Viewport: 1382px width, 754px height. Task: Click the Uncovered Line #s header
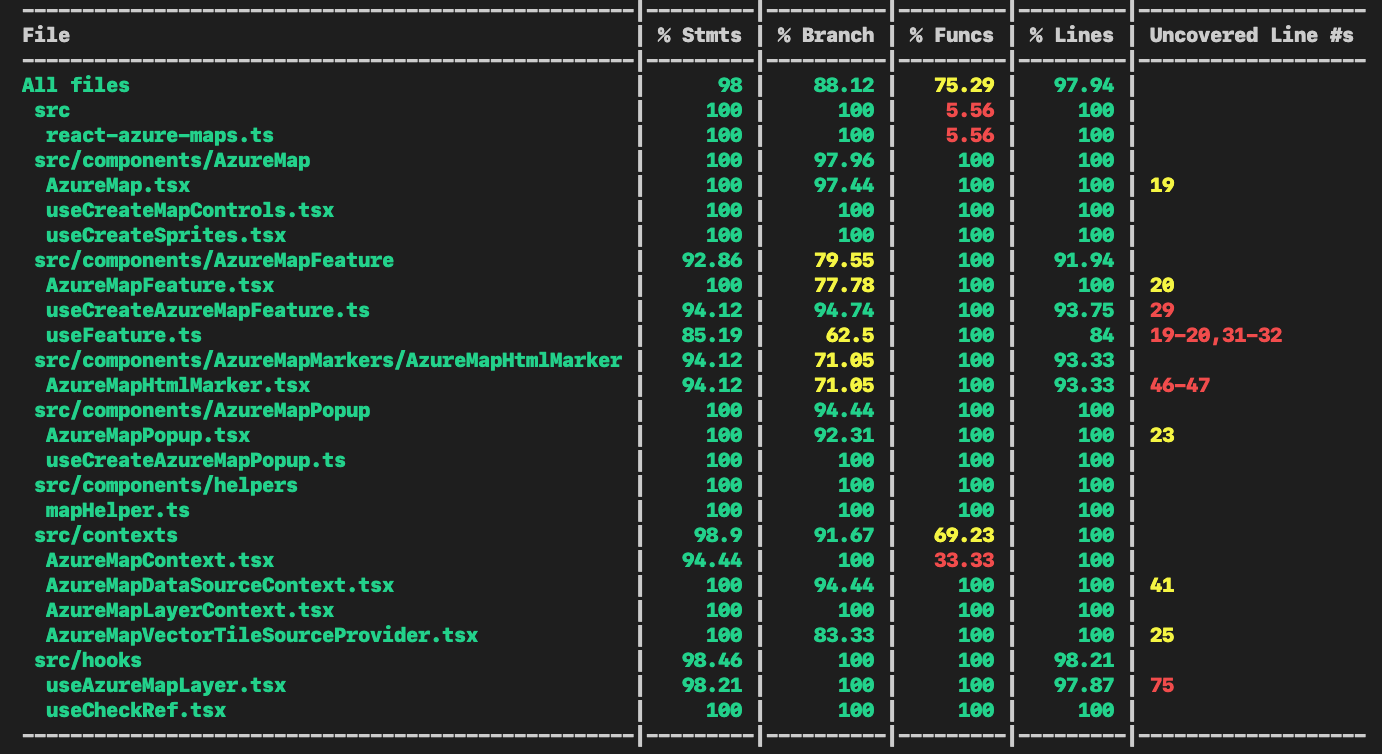[1251, 35]
